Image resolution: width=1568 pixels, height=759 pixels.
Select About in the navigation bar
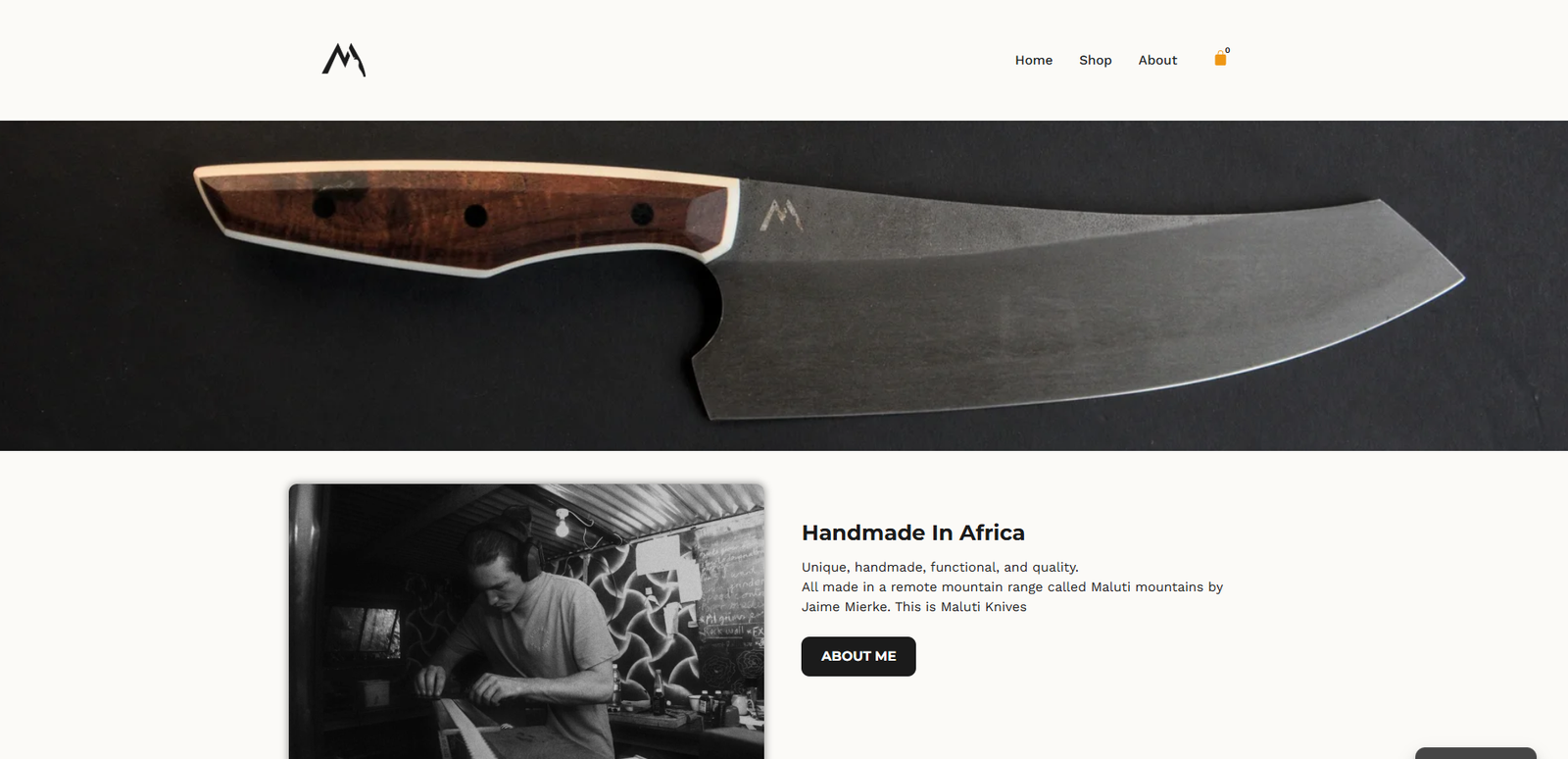tap(1157, 60)
